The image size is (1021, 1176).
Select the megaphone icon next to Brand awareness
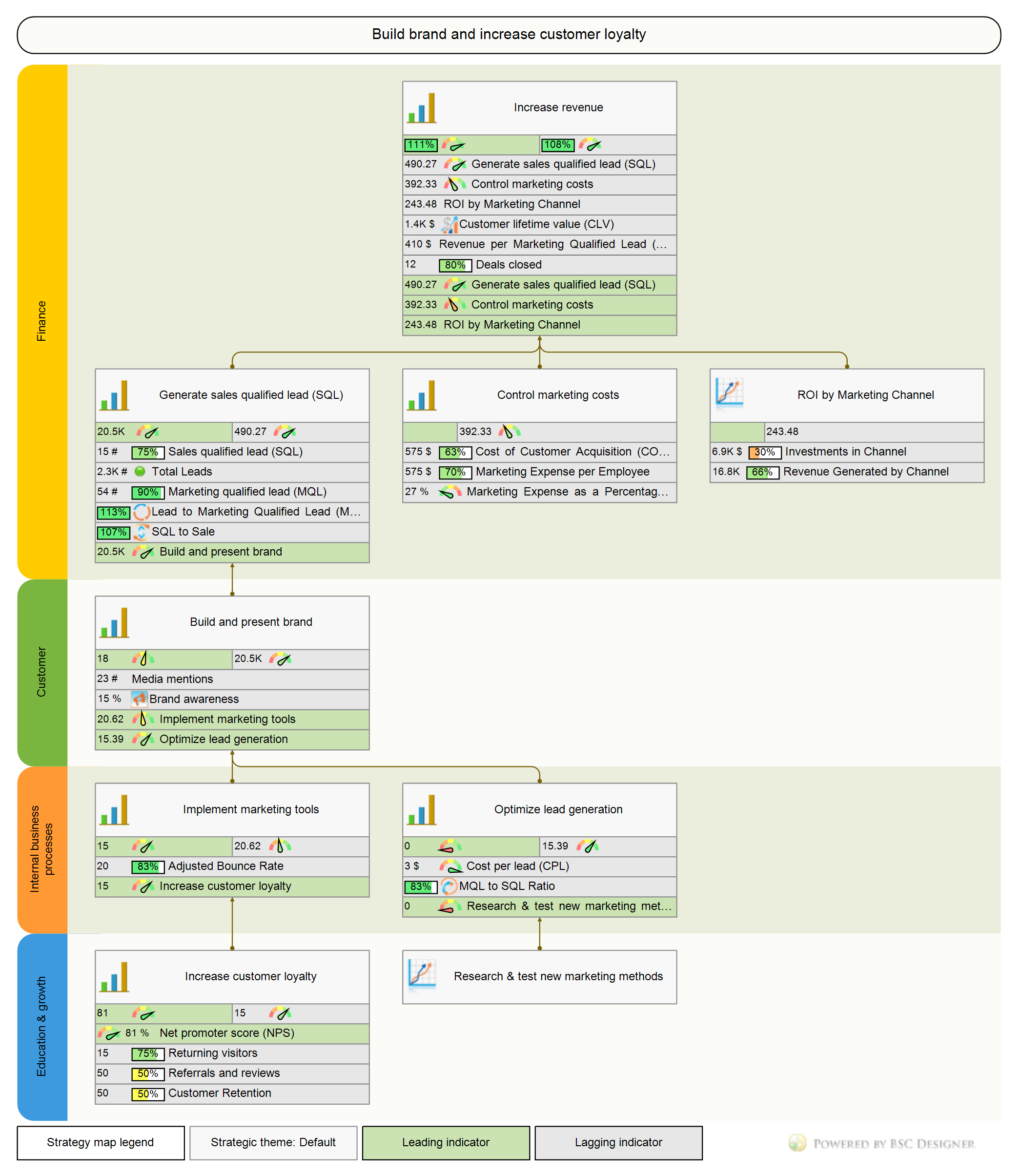140,699
